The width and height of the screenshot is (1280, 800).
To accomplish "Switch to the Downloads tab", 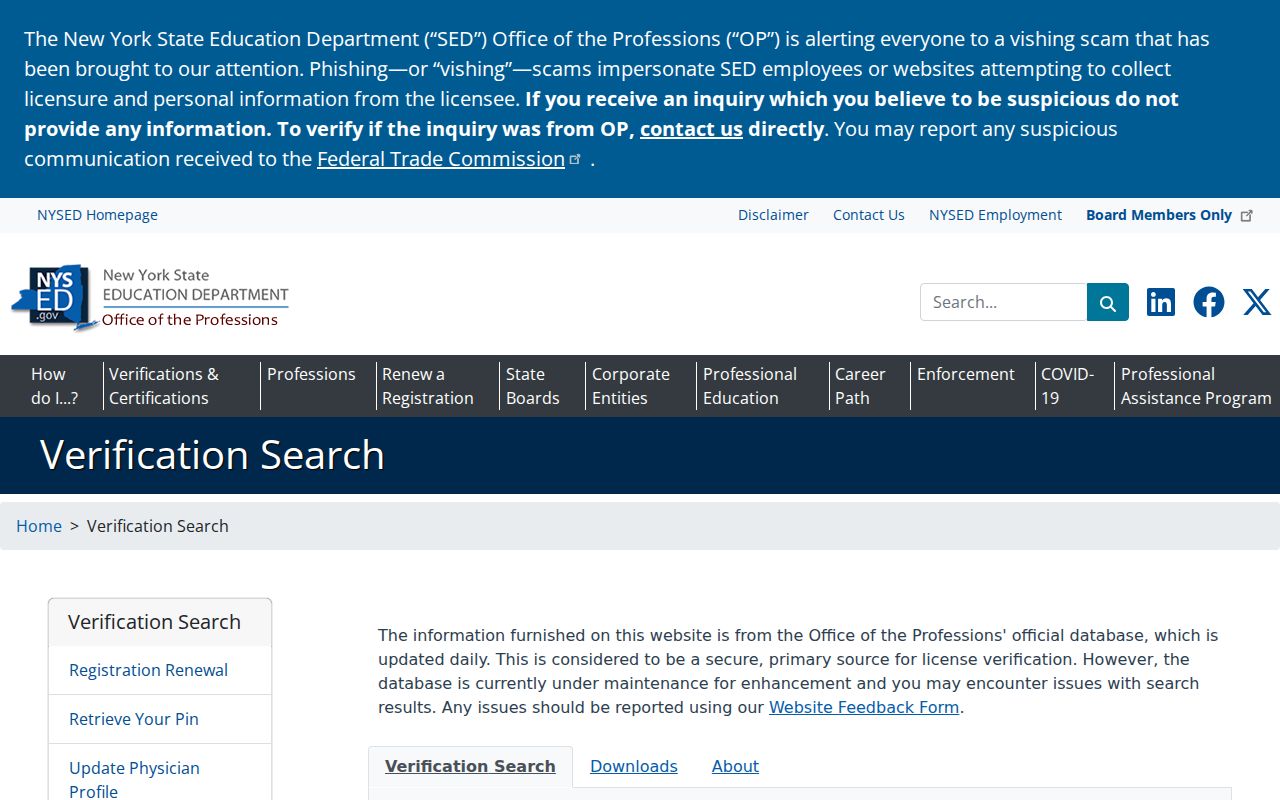I will (634, 766).
